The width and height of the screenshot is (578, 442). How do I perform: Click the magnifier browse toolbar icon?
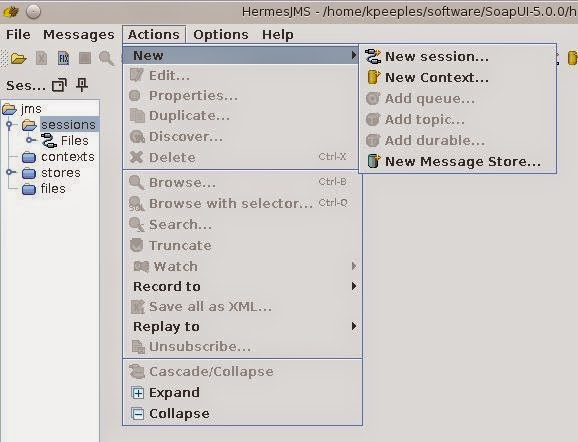[x=106, y=58]
